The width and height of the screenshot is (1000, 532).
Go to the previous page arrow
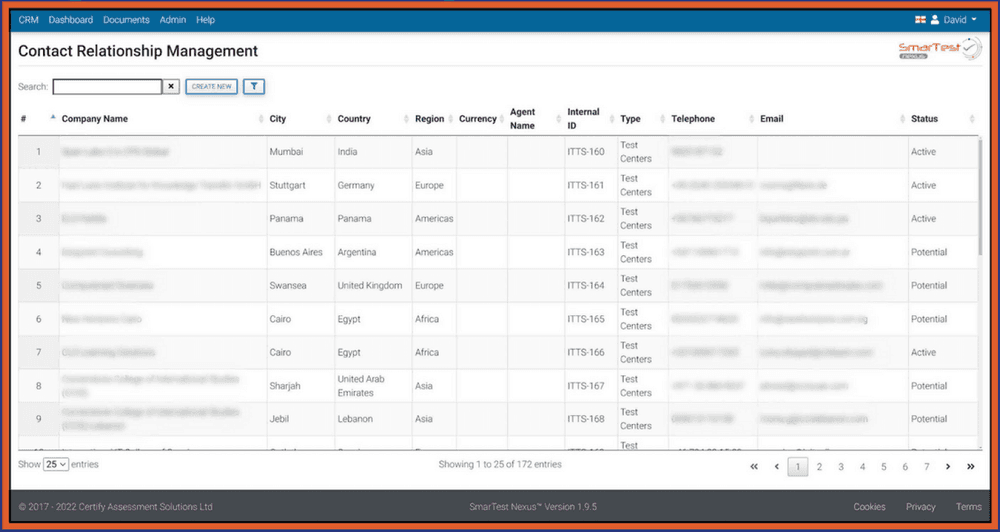tap(777, 467)
